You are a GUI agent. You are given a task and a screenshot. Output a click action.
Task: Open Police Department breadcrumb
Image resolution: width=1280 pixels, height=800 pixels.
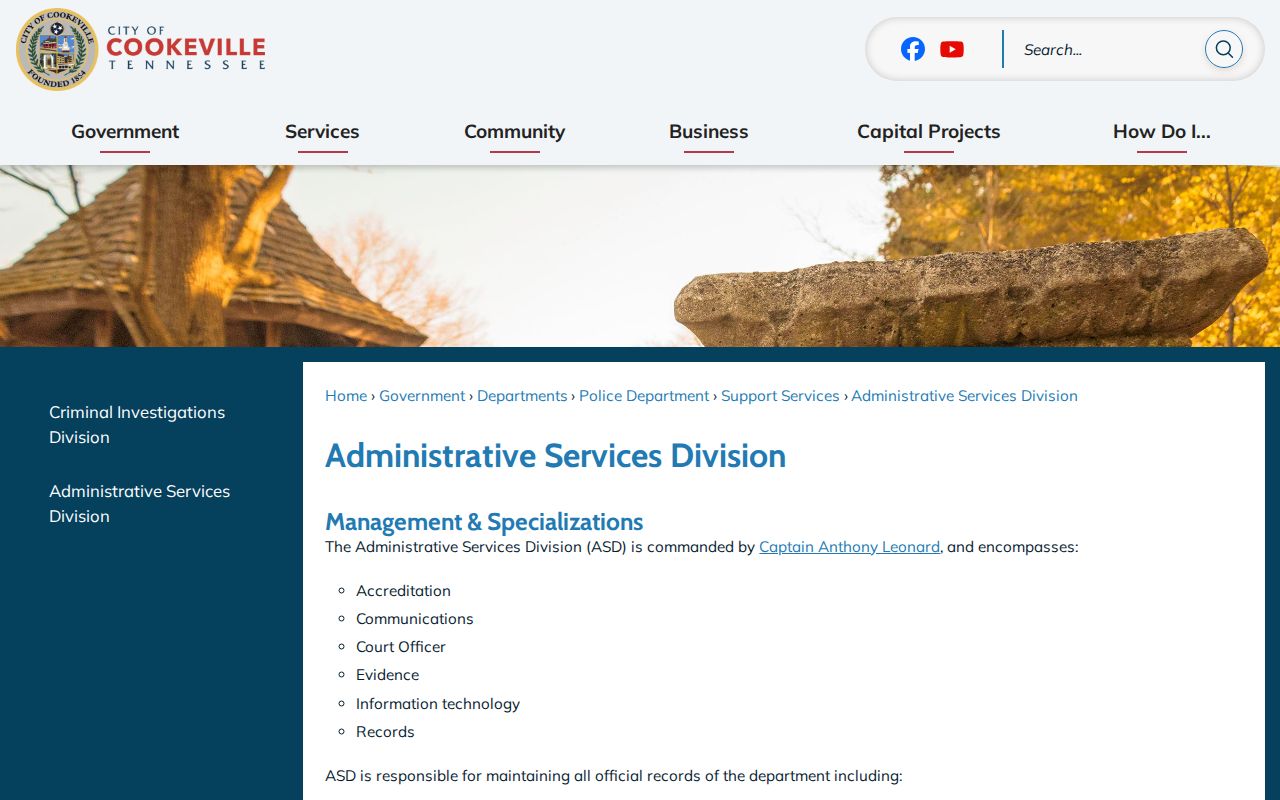pyautogui.click(x=644, y=396)
